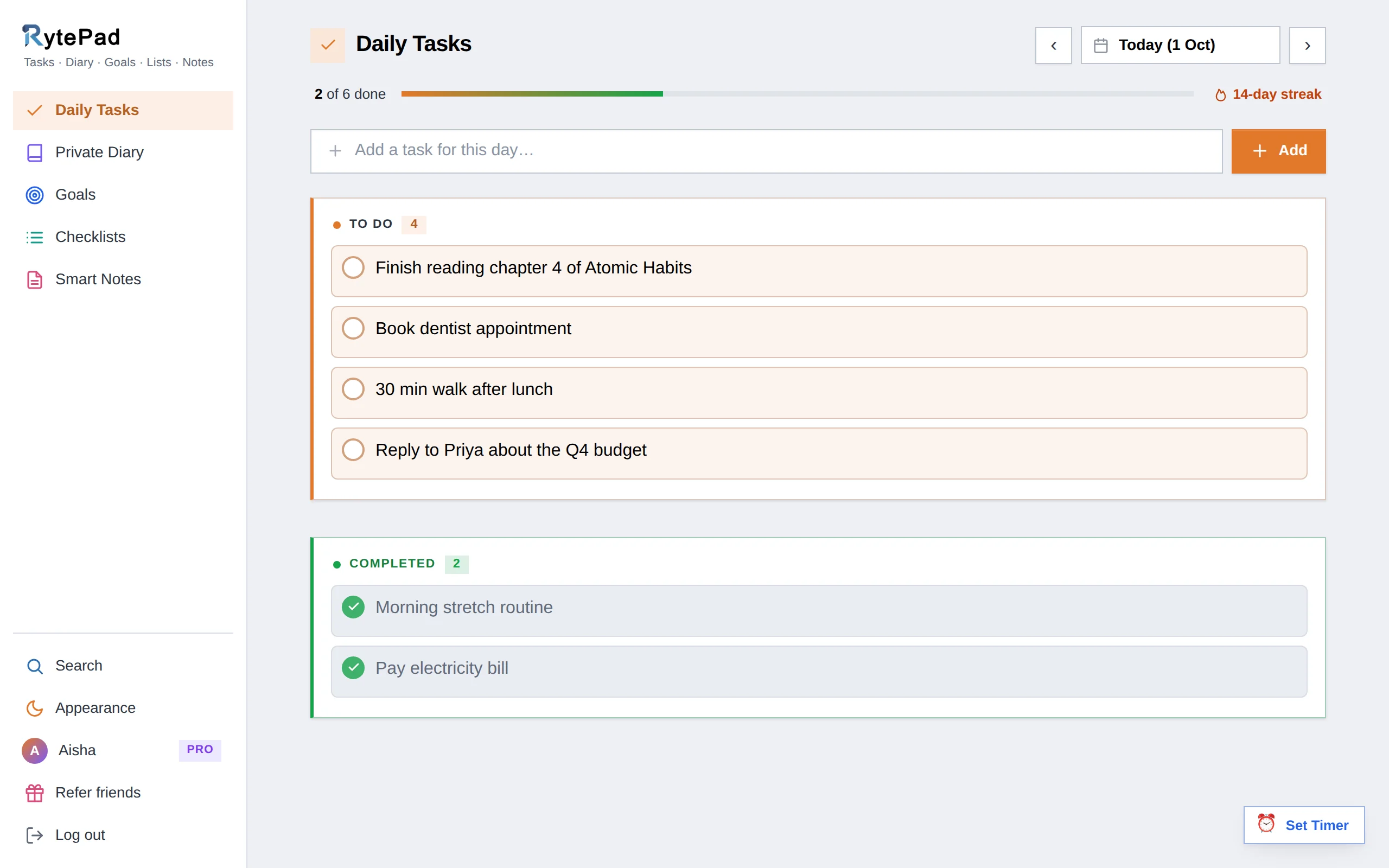The image size is (1389, 868).
Task: Click the PRO badge next to Aisha
Action: tap(200, 750)
